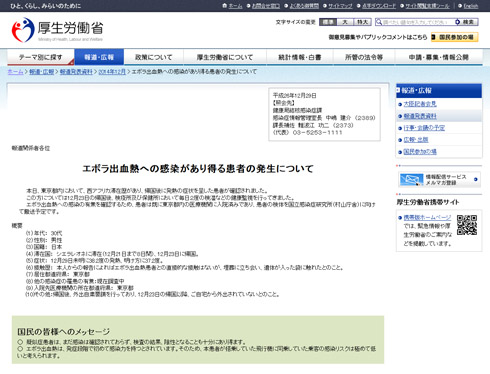
Task: Set text size to 特大
Action: tap(362, 22)
